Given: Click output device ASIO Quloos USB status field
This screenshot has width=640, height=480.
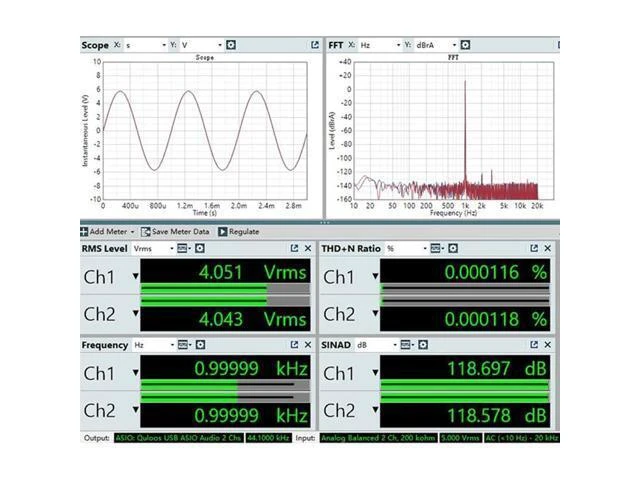Looking at the screenshot, I should click(178, 438).
